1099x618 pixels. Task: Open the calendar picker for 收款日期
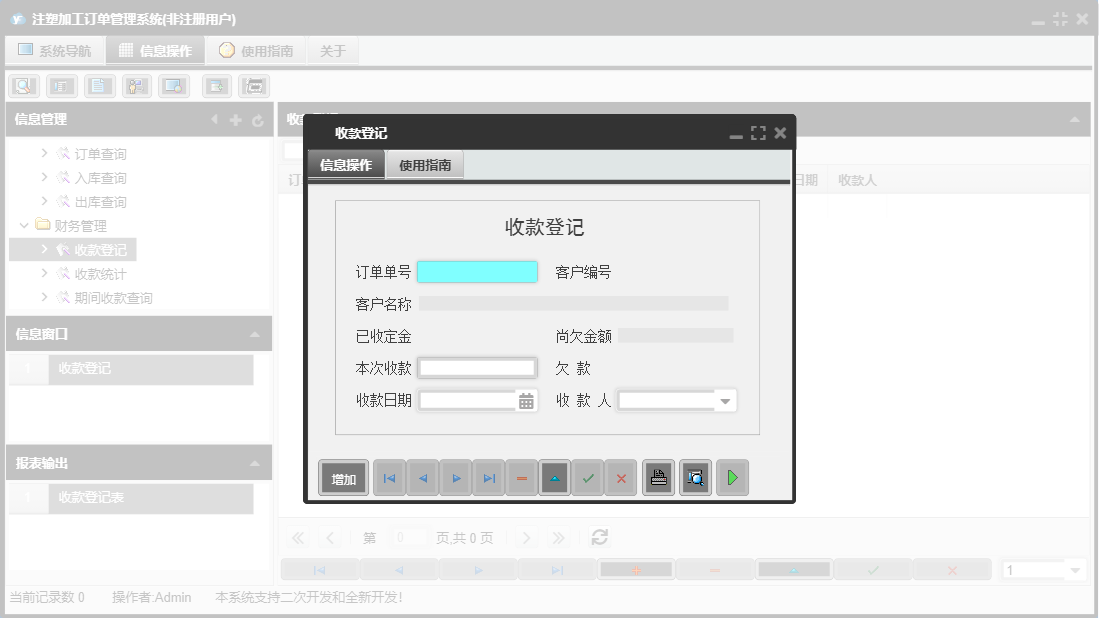(528, 400)
